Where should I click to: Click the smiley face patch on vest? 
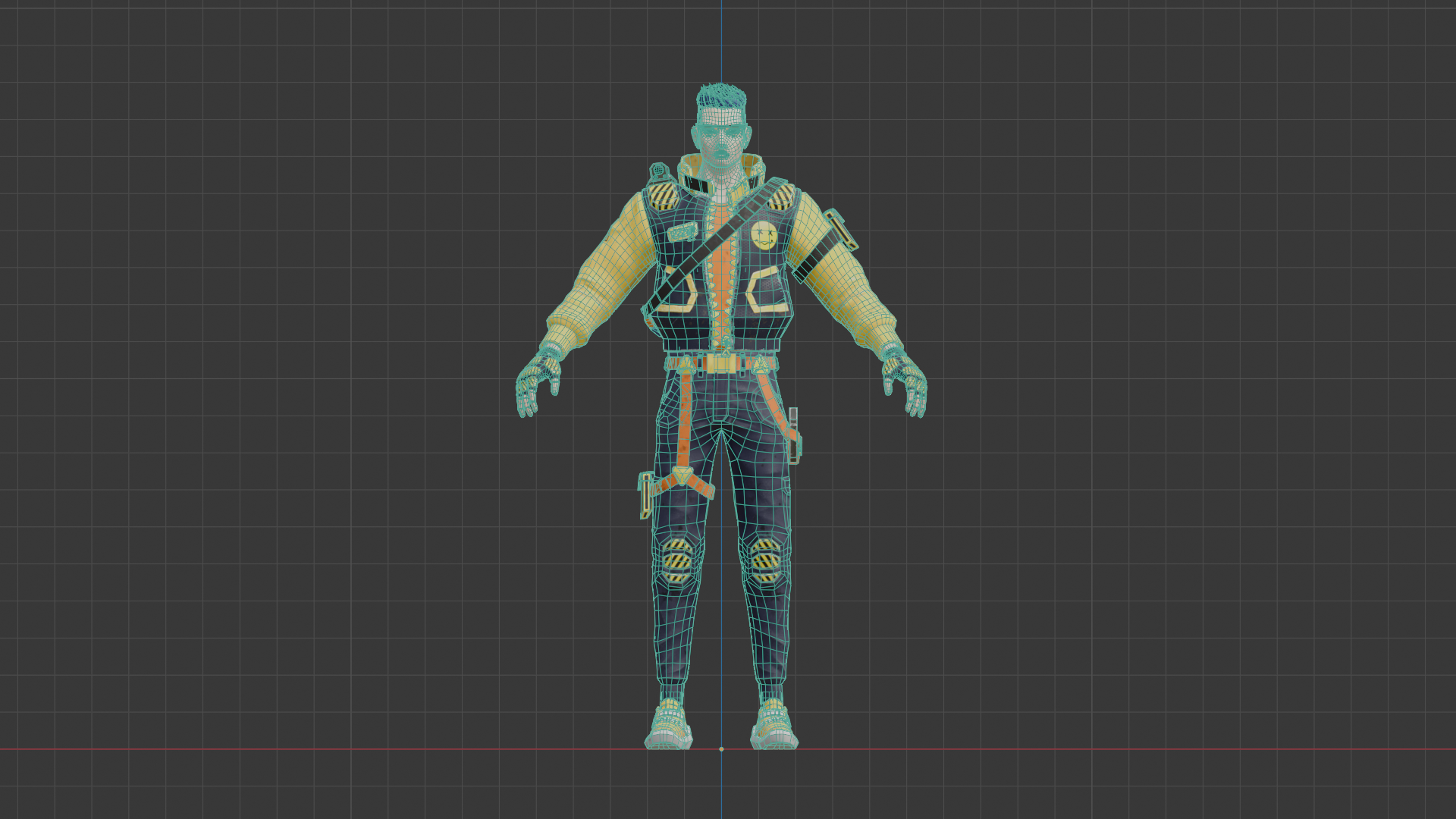tap(764, 237)
